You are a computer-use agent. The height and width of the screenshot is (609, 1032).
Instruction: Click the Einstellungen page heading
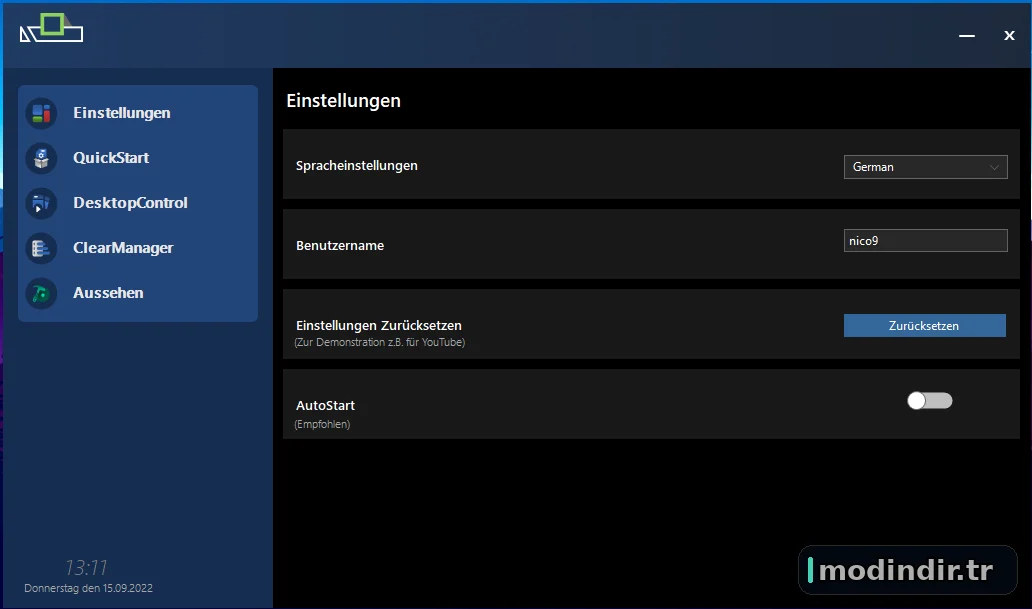(344, 101)
